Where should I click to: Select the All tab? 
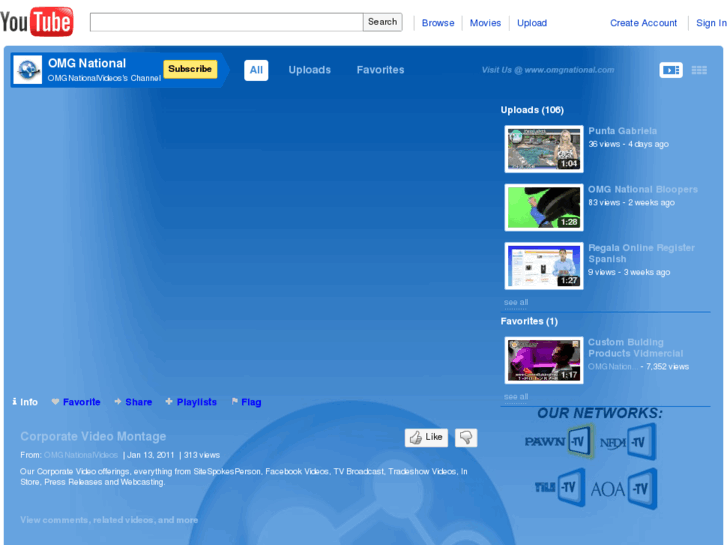coord(256,70)
